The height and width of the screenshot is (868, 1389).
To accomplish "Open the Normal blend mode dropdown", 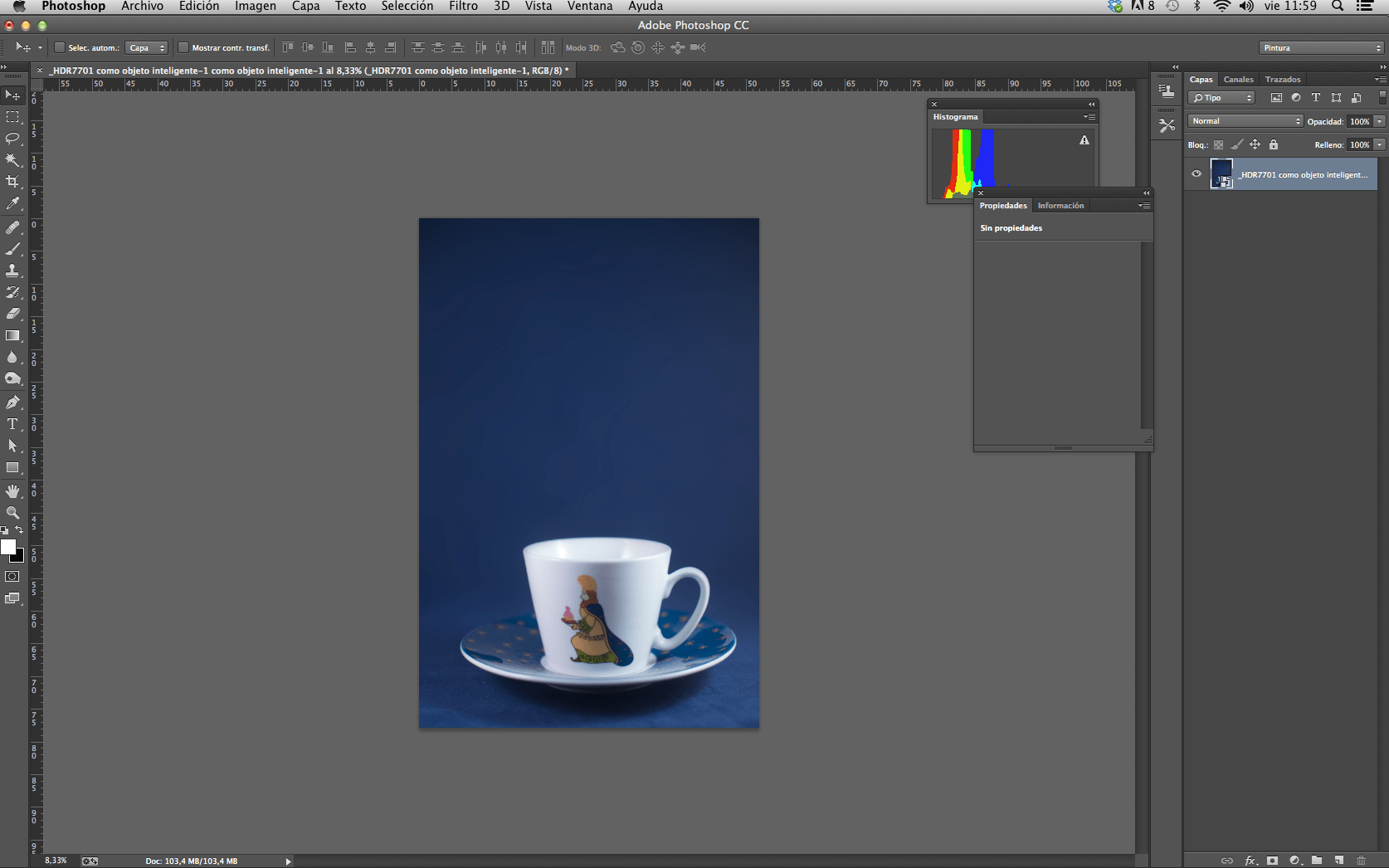I will (x=1245, y=121).
